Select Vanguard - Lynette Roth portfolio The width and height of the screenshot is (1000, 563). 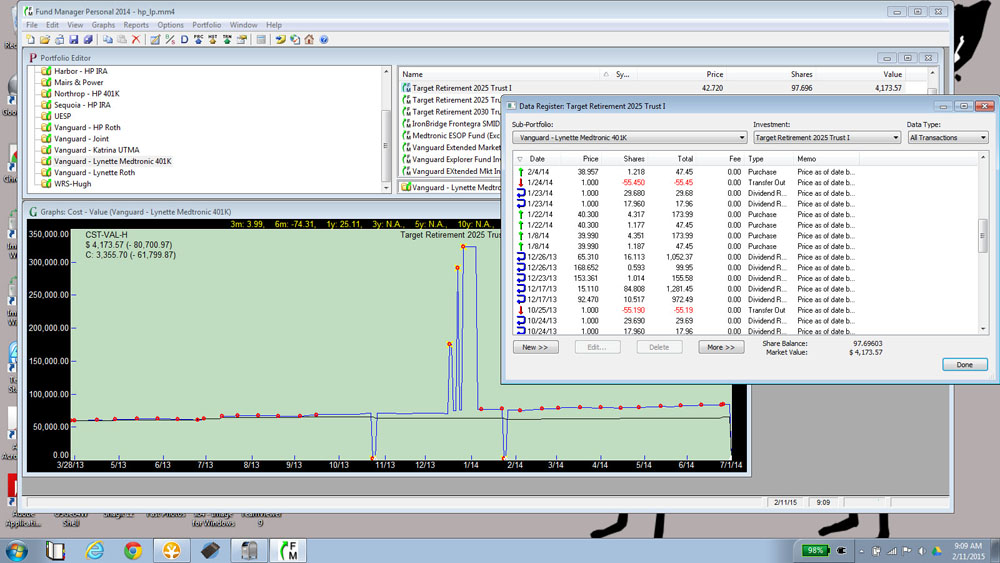94,173
